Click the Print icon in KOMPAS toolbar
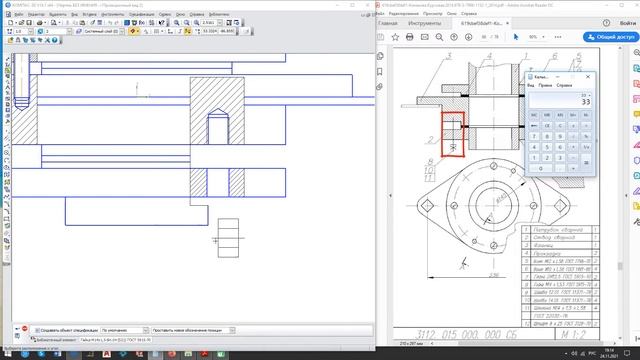 tap(40, 23)
